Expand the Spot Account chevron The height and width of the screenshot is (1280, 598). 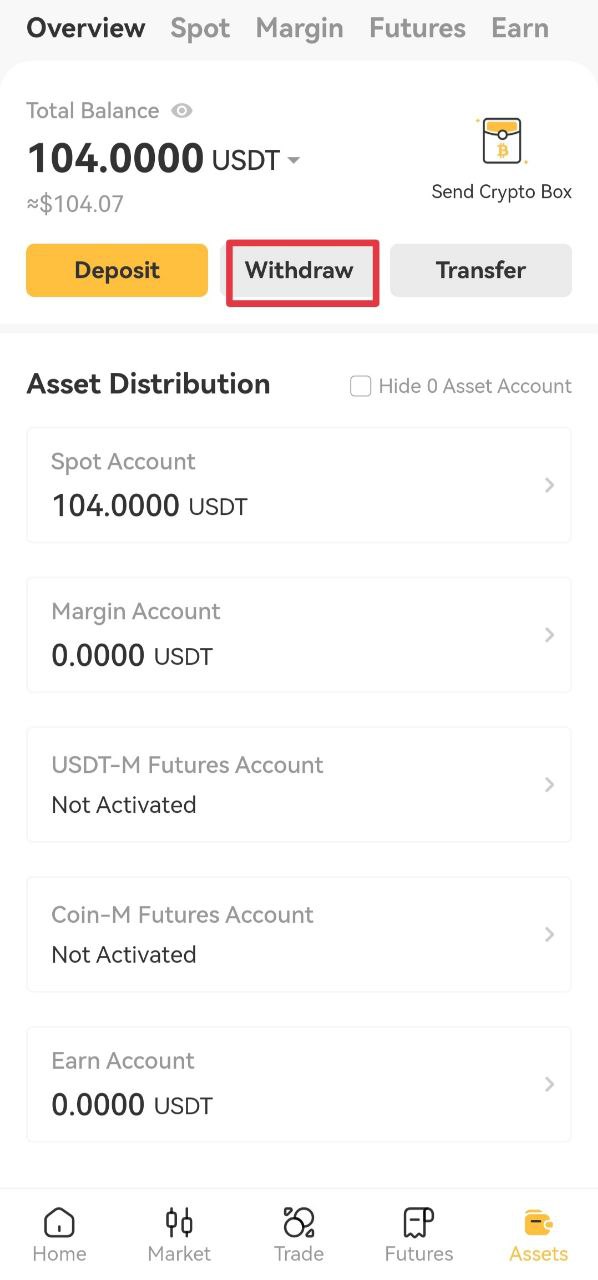pyautogui.click(x=549, y=485)
